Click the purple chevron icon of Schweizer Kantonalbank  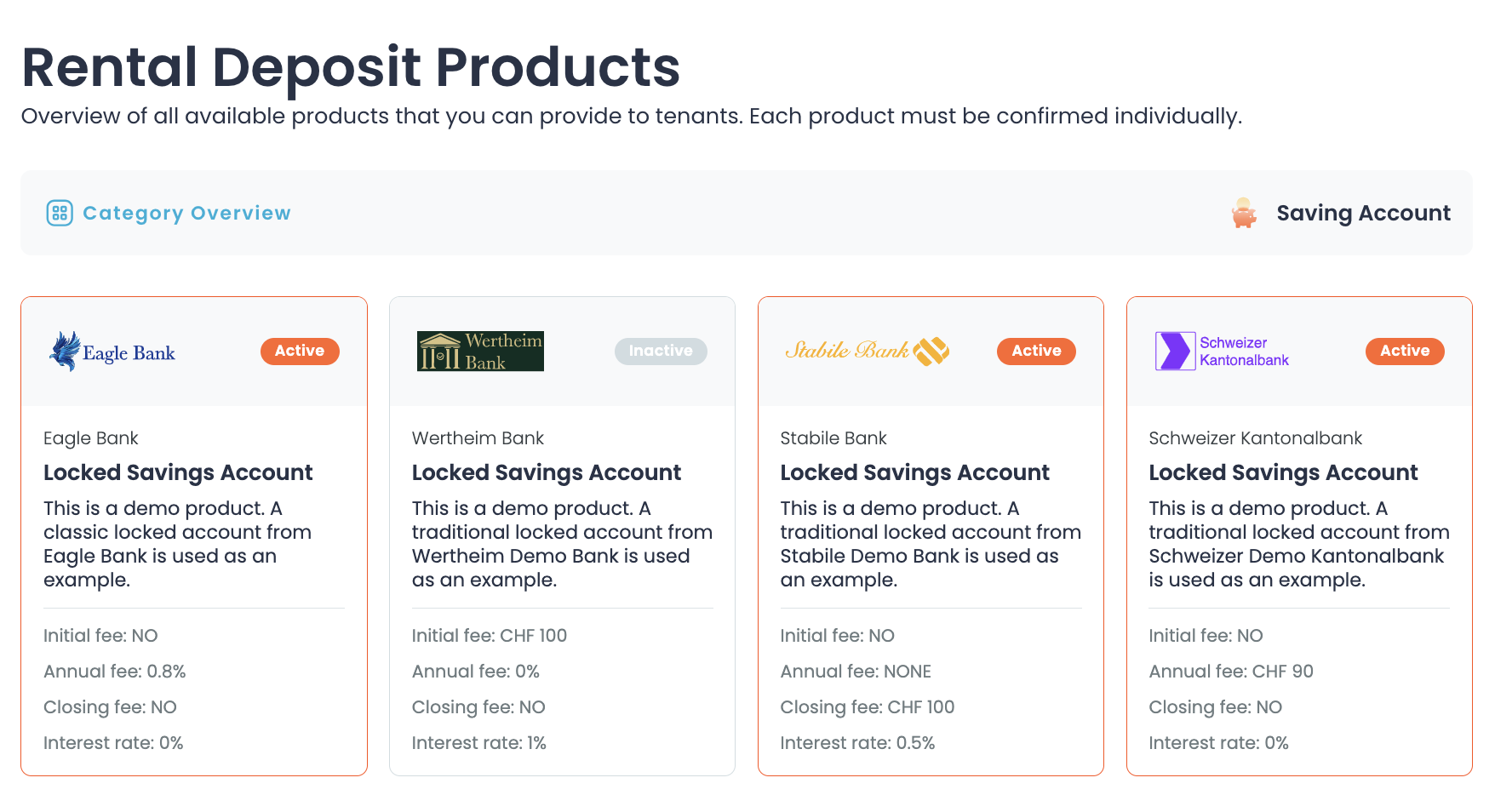tap(1174, 351)
